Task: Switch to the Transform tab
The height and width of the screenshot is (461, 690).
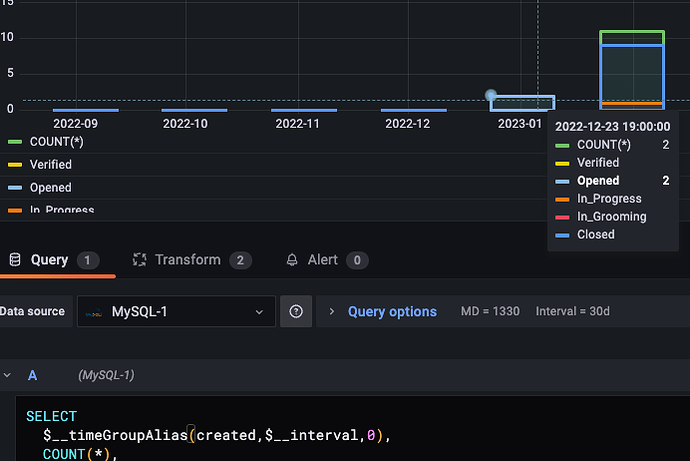Action: [192, 260]
